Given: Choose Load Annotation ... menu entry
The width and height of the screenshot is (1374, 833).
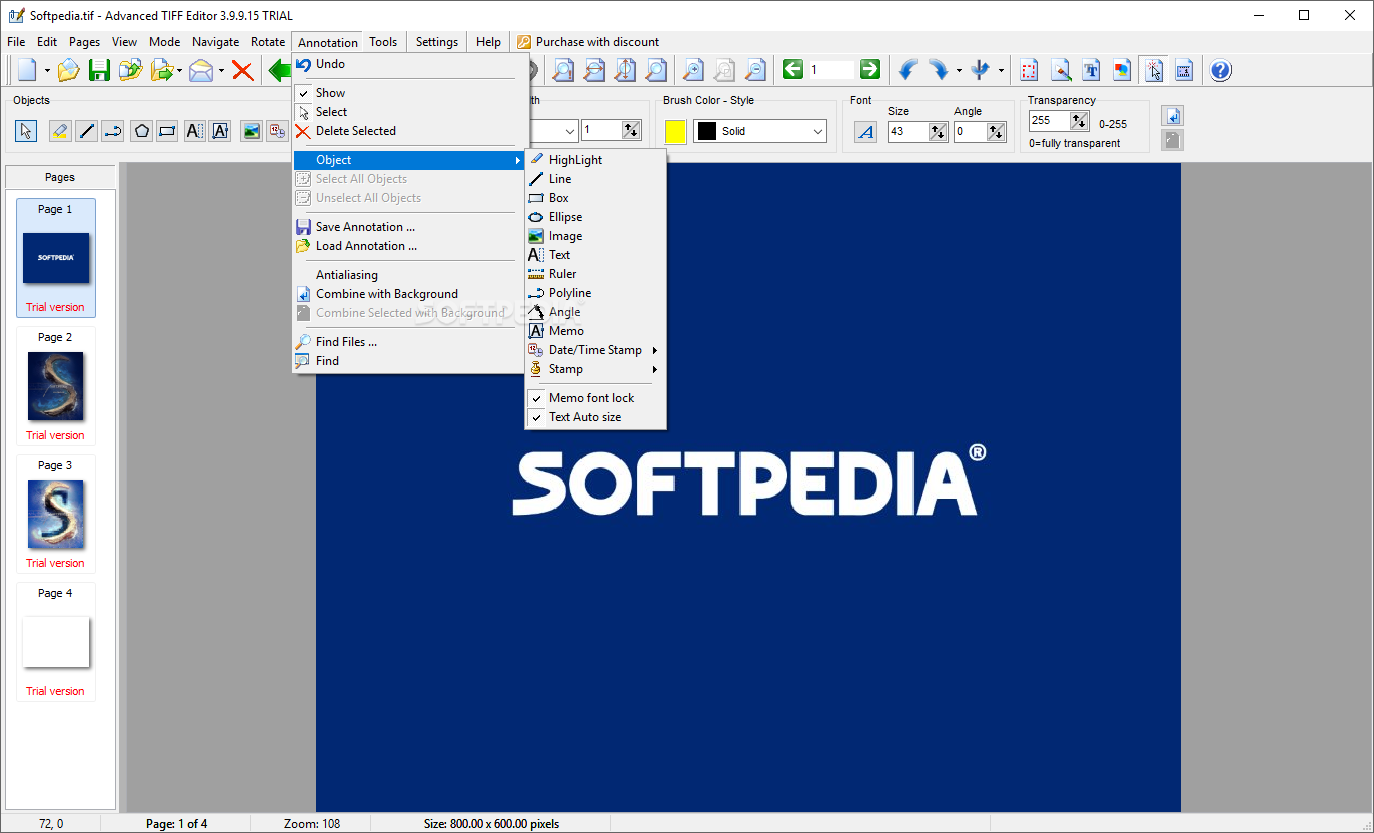Looking at the screenshot, I should (x=410, y=246).
